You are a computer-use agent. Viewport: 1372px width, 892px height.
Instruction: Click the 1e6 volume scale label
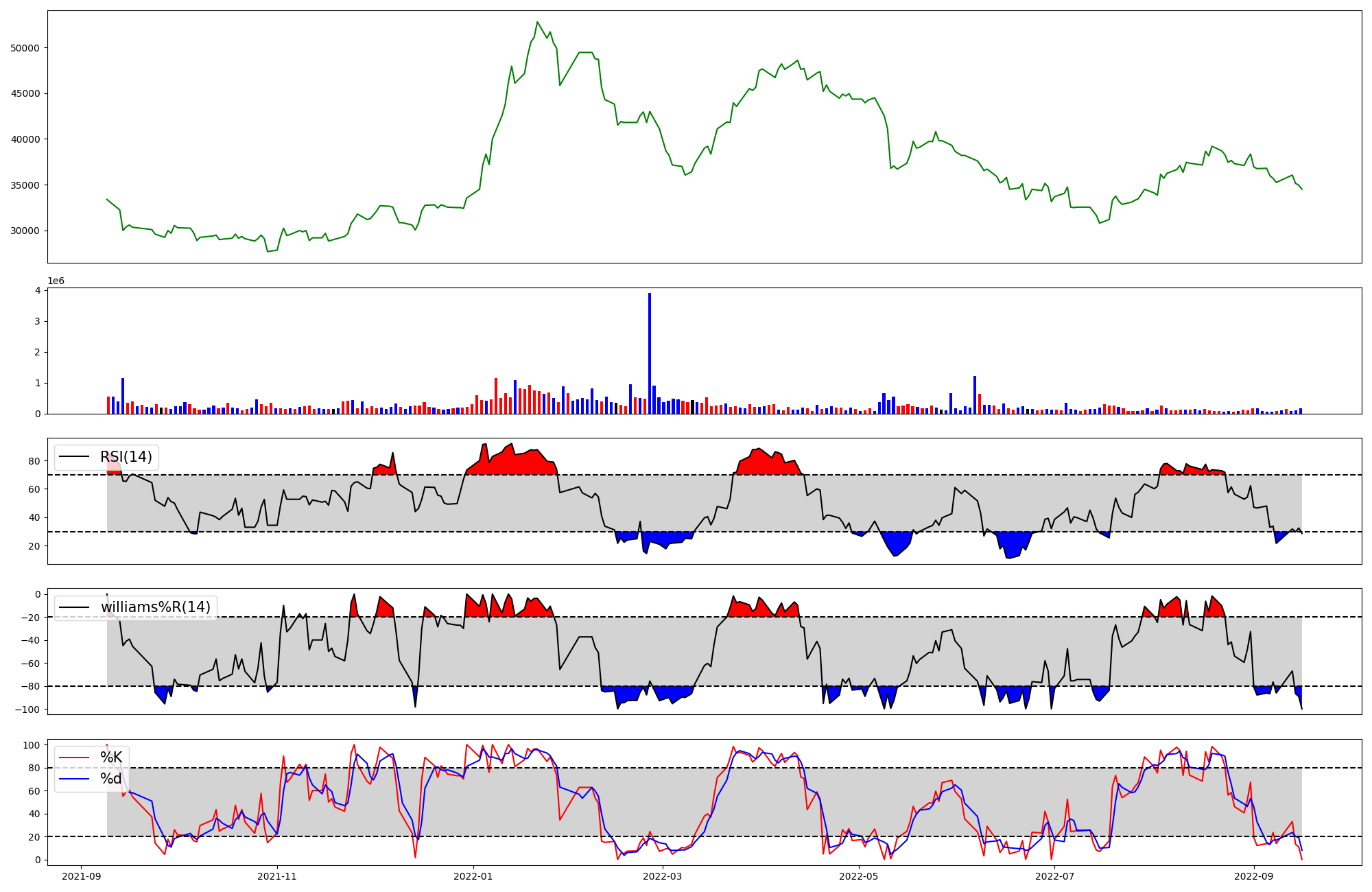coord(56,281)
